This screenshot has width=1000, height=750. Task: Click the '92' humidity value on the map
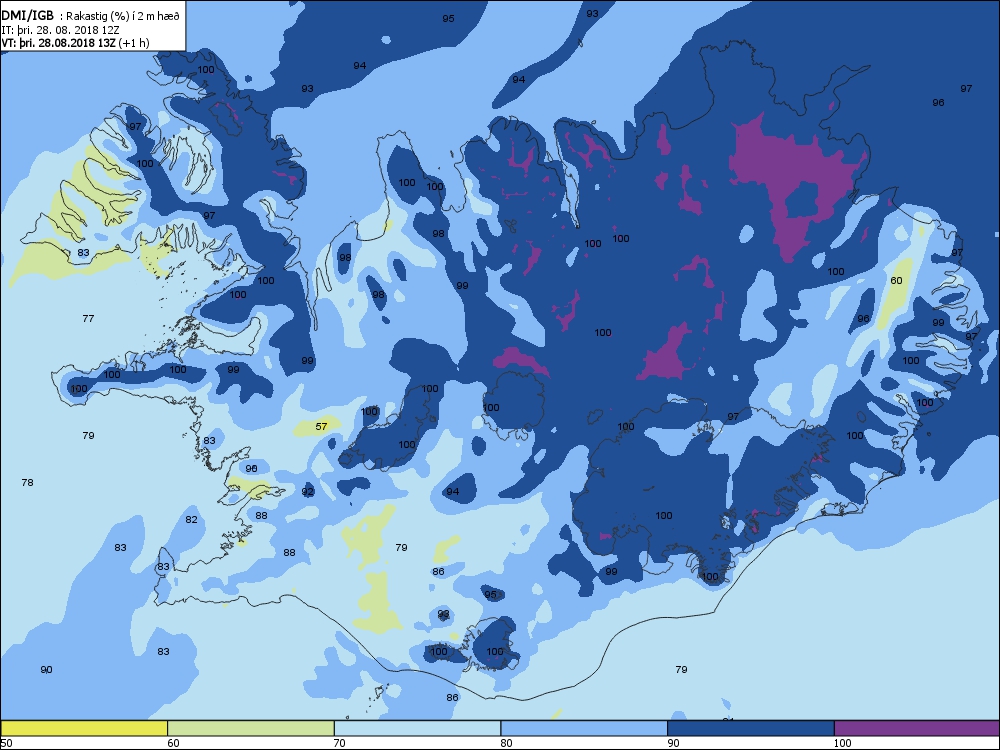click(x=307, y=491)
